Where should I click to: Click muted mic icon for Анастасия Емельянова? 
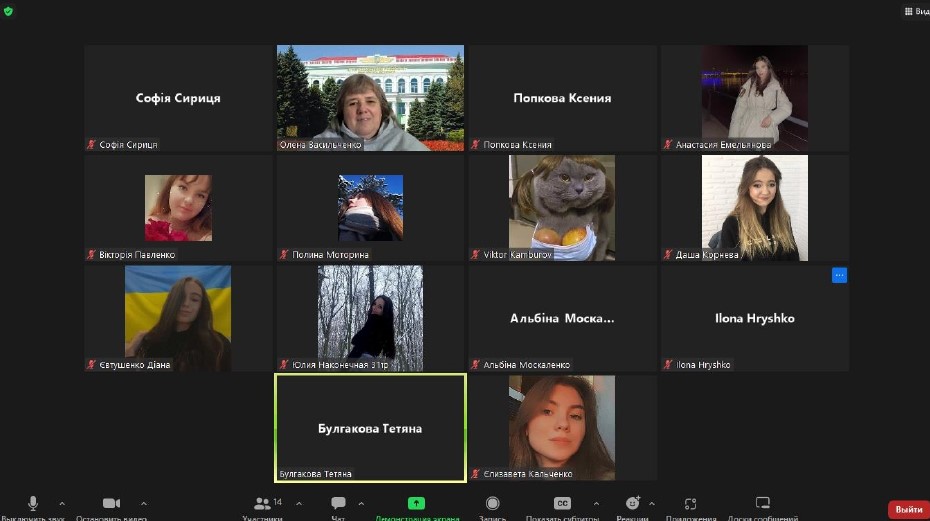pyautogui.click(x=668, y=144)
